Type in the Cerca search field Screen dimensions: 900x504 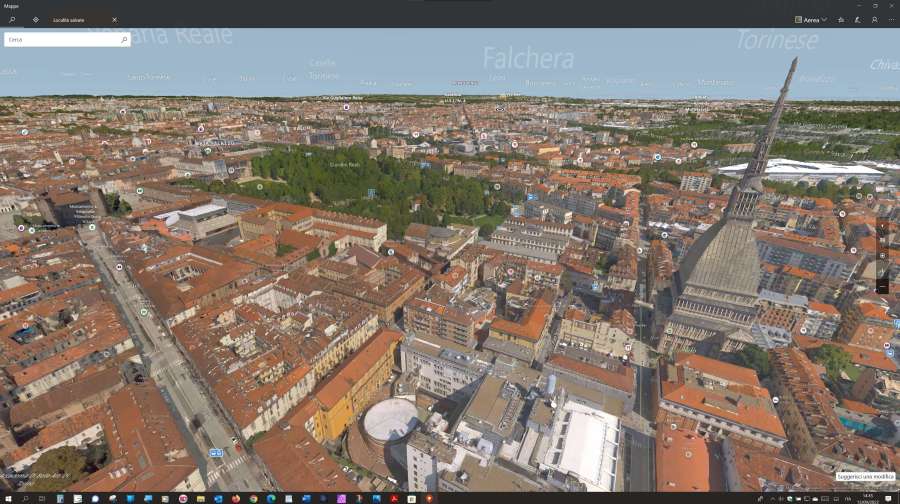pyautogui.click(x=60, y=40)
